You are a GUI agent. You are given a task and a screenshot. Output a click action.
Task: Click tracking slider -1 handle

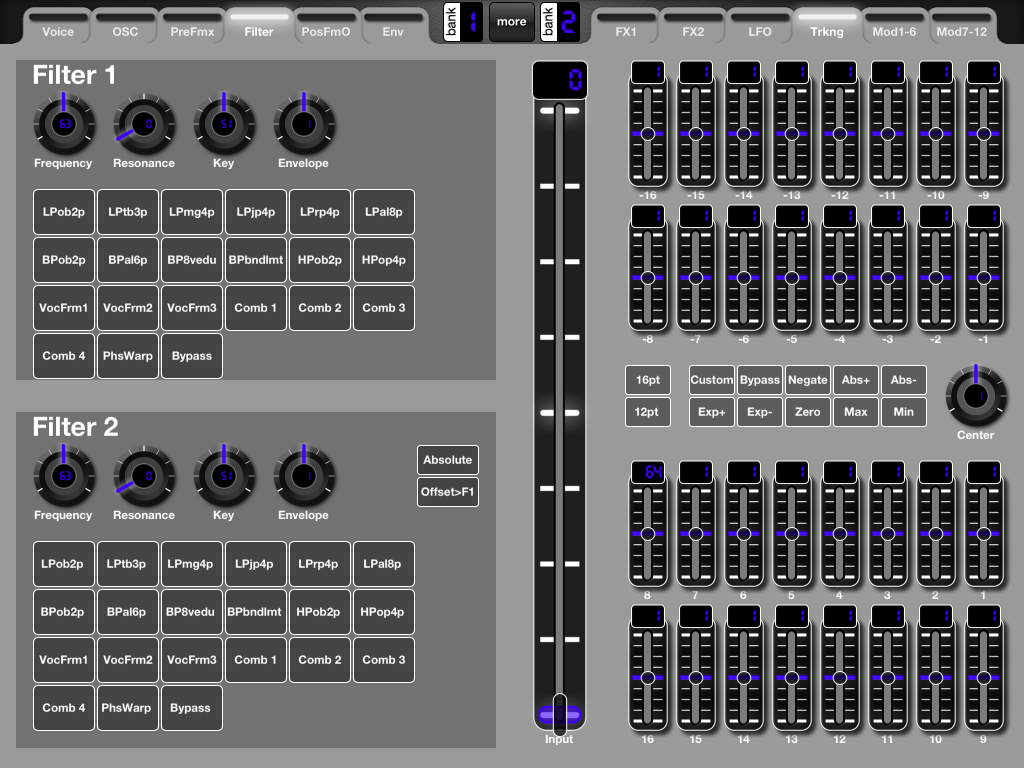pos(984,278)
